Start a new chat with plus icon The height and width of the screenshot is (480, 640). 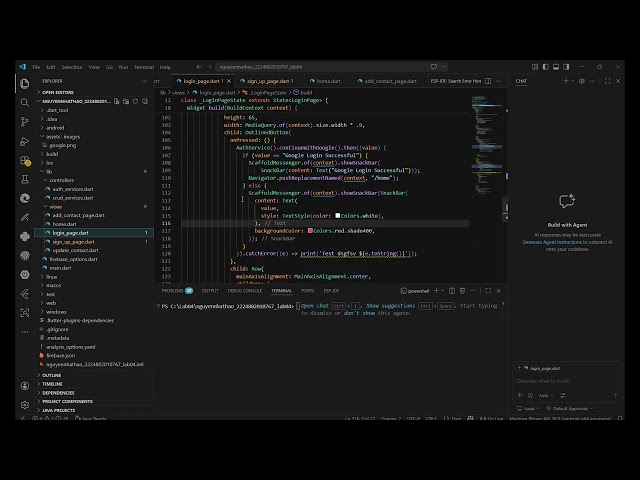coord(566,81)
